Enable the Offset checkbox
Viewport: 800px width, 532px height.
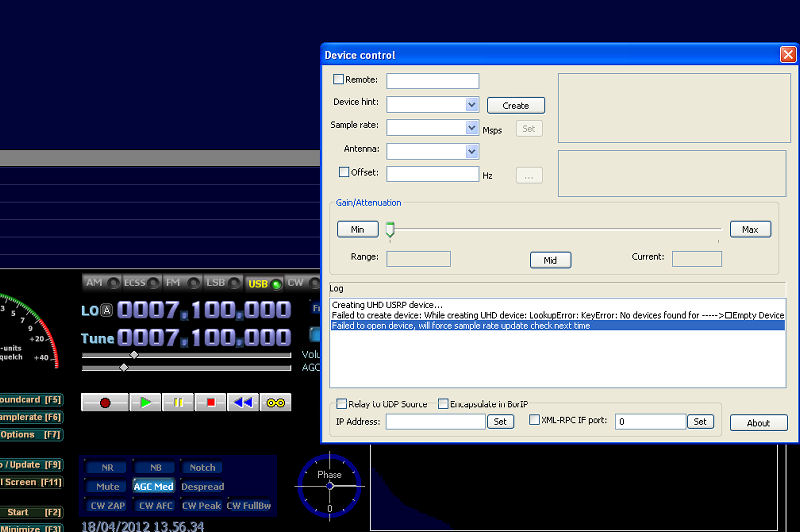click(x=344, y=172)
